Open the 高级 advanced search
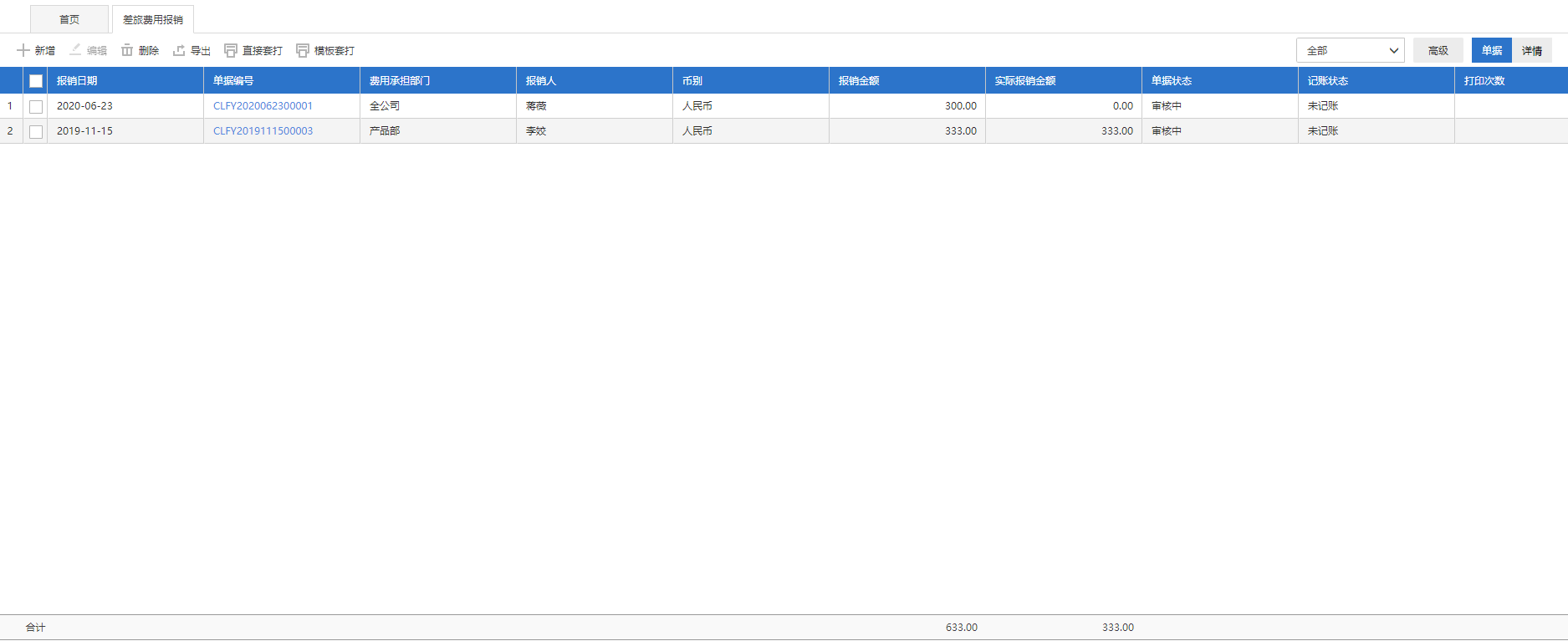The image size is (1568, 641). (x=1438, y=50)
